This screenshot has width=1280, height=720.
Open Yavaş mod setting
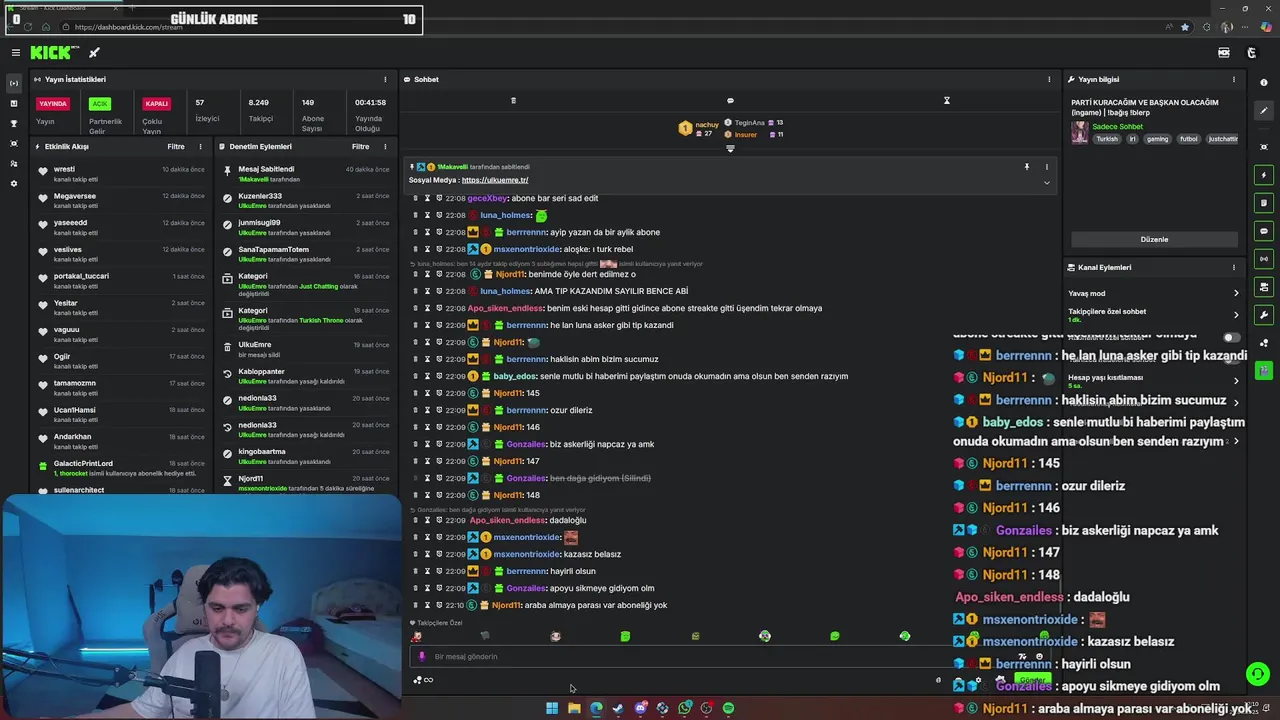[x=1154, y=293]
